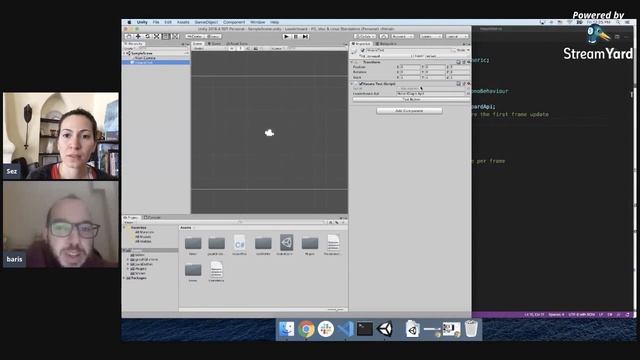Open the Gizmos dropdown in Scene view

(277, 48)
